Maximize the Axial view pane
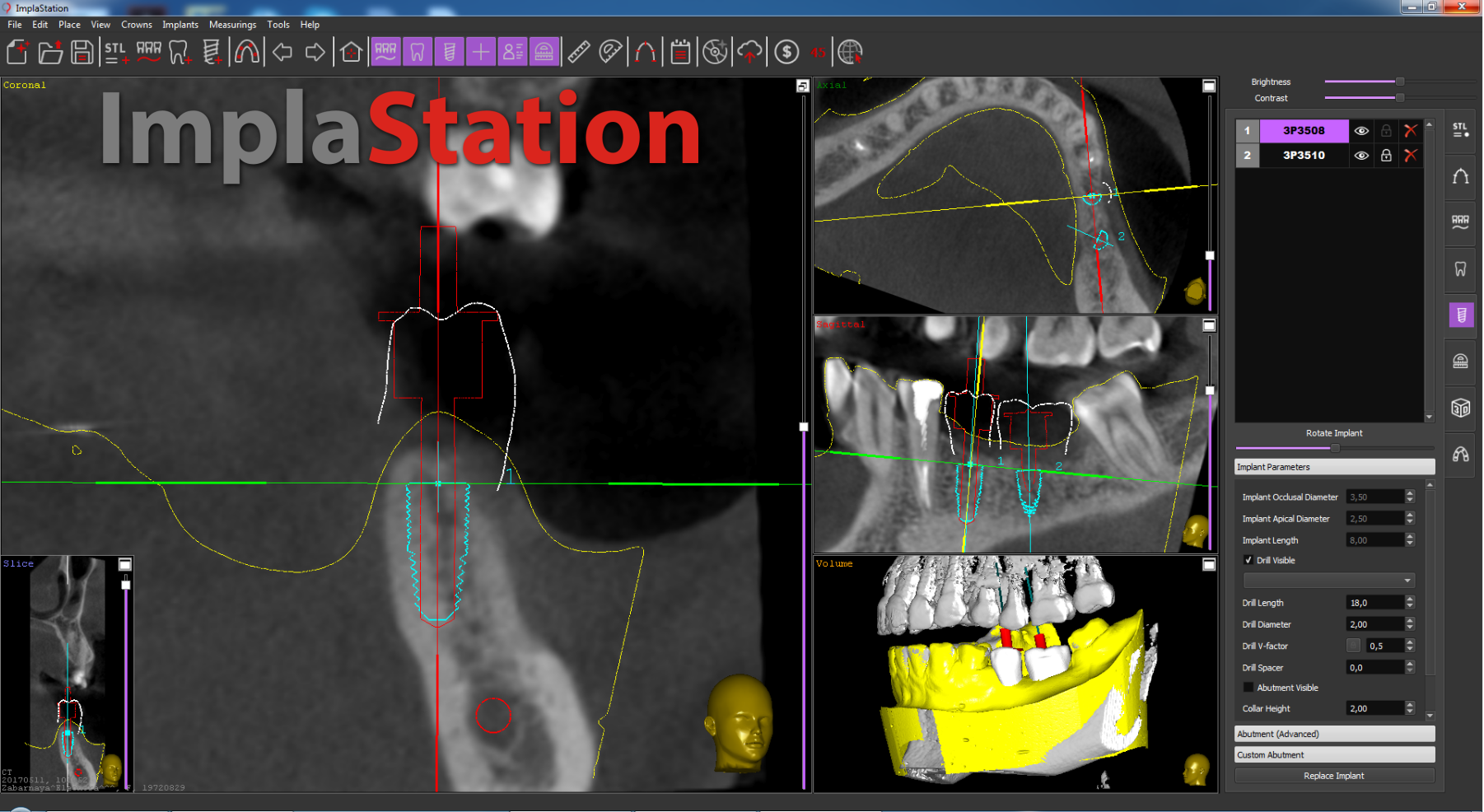Image resolution: width=1484 pixels, height=812 pixels. (1209, 86)
